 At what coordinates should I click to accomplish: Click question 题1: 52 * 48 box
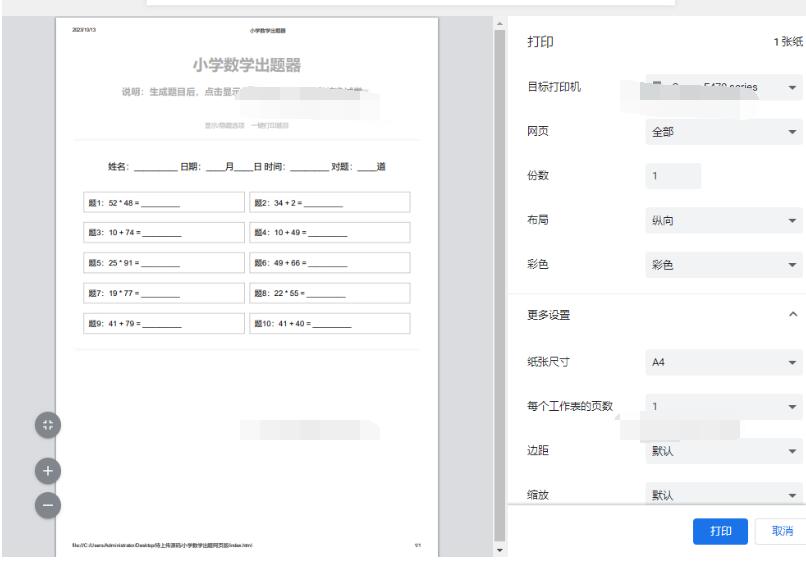tap(162, 202)
